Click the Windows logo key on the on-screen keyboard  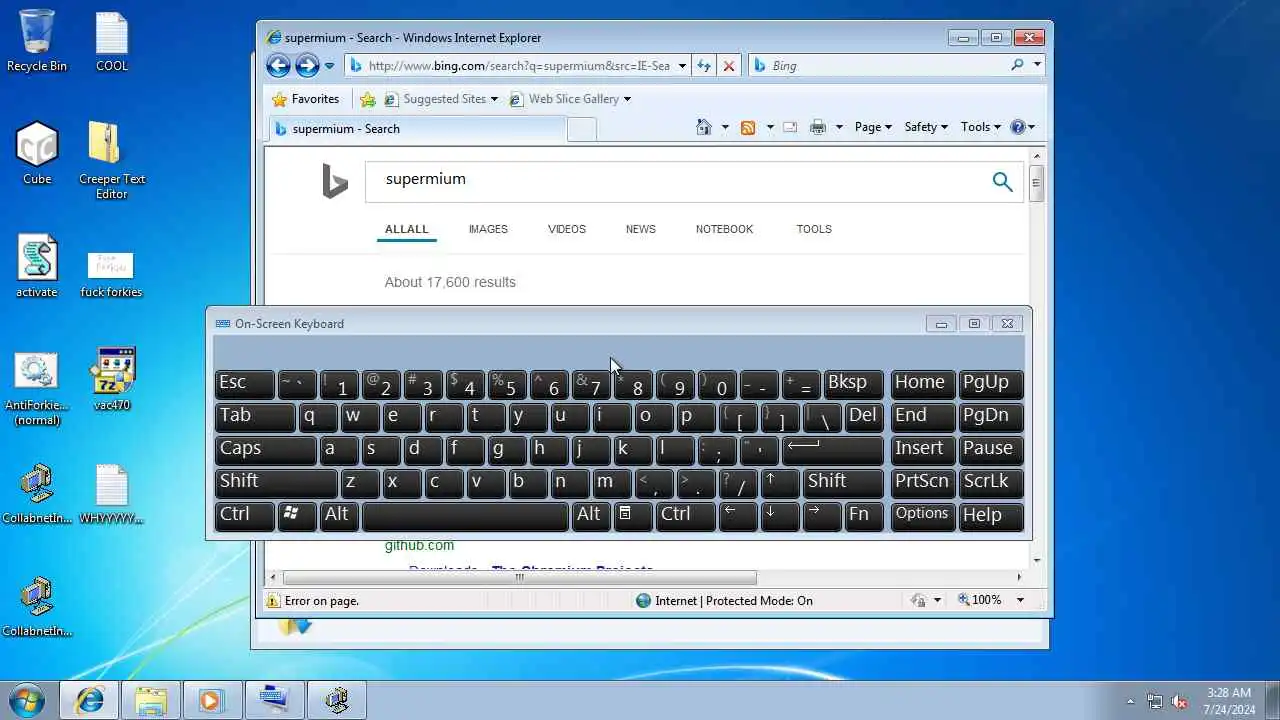pos(297,515)
